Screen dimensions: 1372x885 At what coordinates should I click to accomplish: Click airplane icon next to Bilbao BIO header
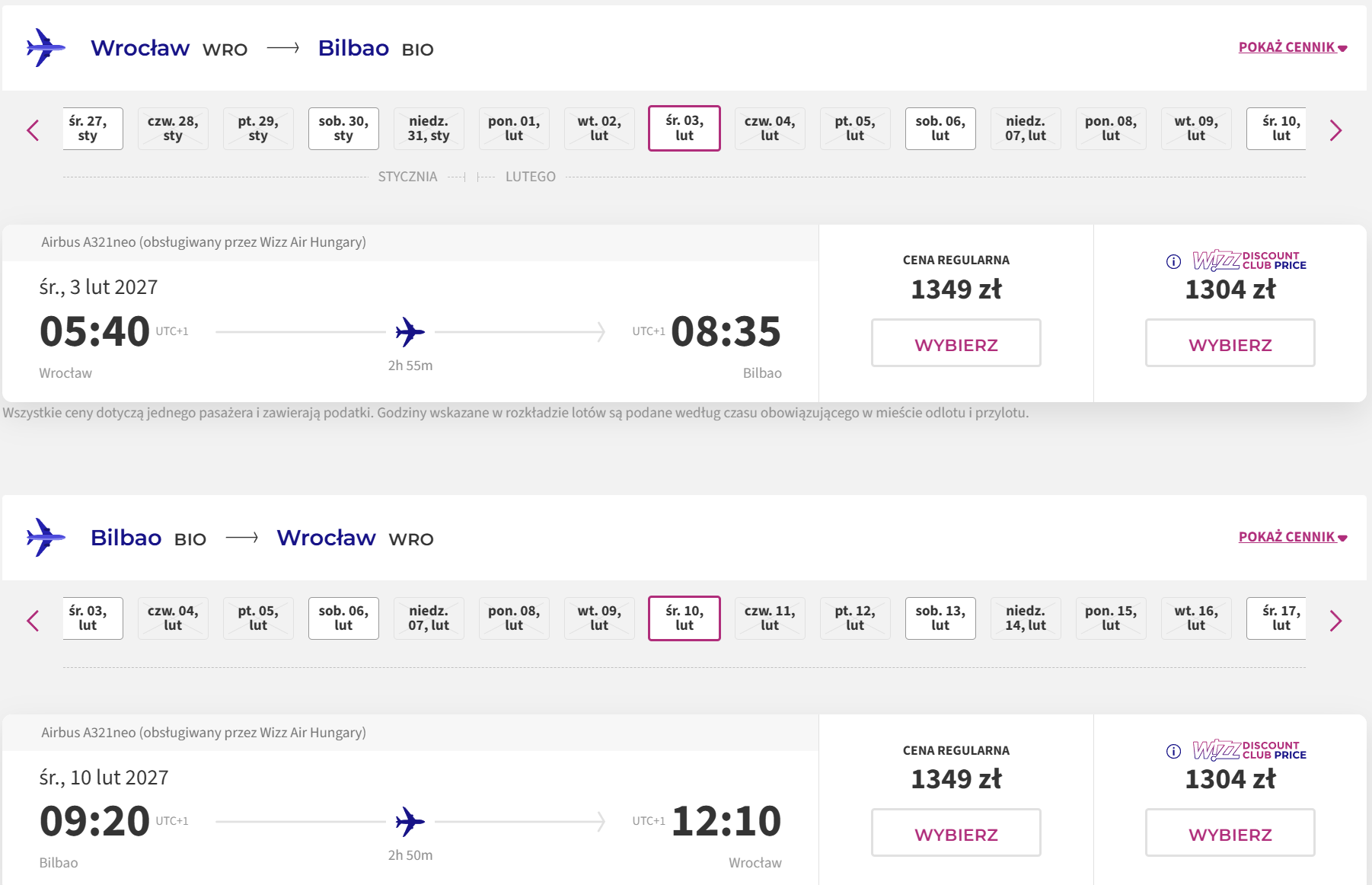(45, 538)
